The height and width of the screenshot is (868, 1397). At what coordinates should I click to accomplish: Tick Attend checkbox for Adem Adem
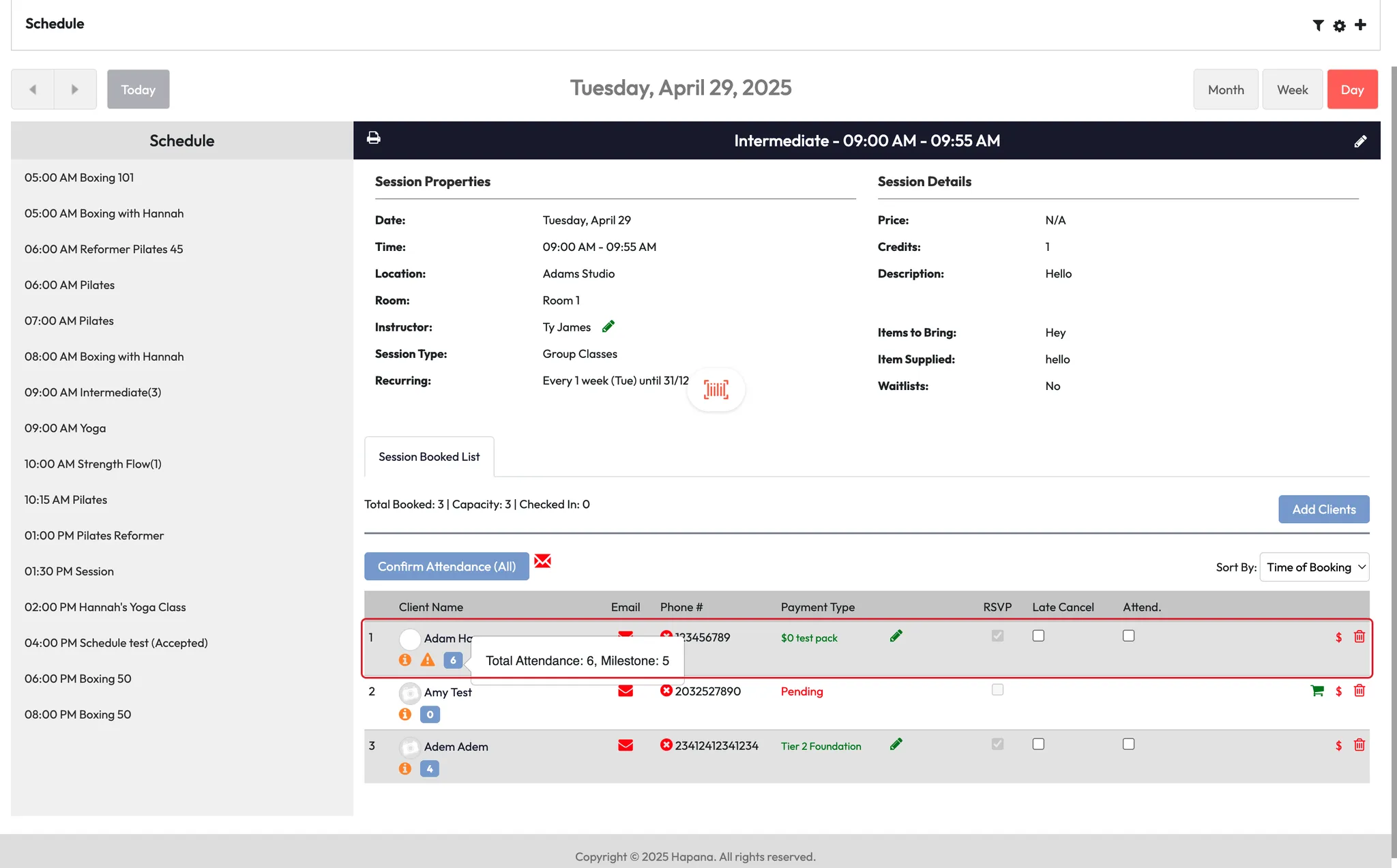coord(1128,744)
